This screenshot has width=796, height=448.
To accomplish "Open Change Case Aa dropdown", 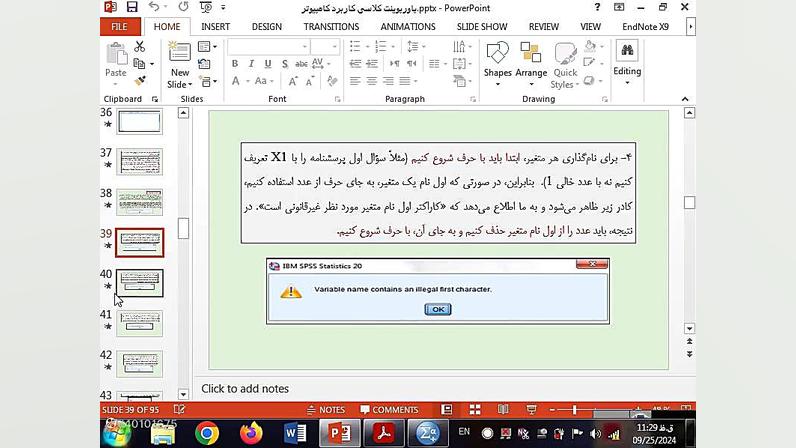I will click(264, 81).
